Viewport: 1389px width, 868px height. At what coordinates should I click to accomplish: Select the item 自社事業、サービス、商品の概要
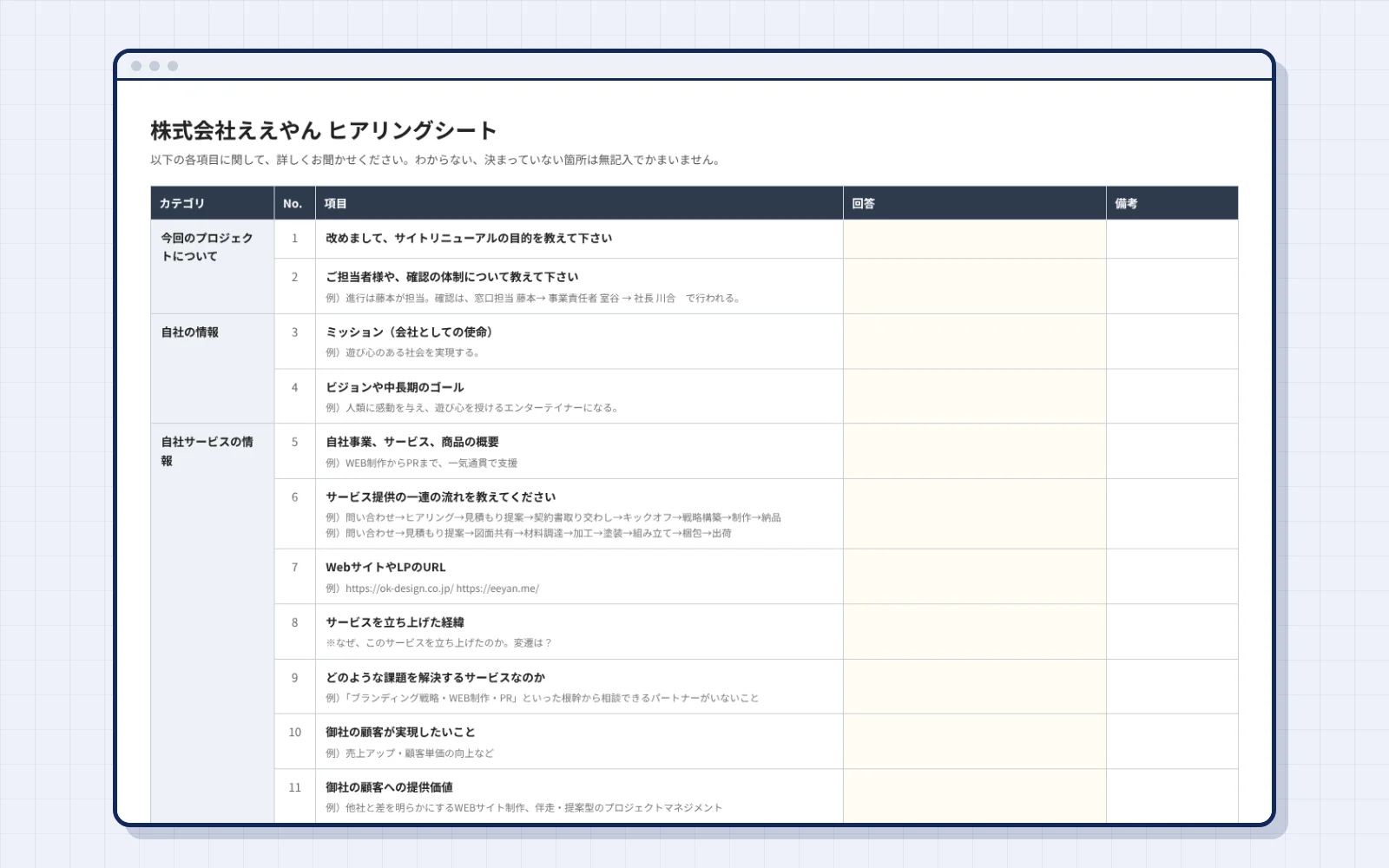click(412, 442)
